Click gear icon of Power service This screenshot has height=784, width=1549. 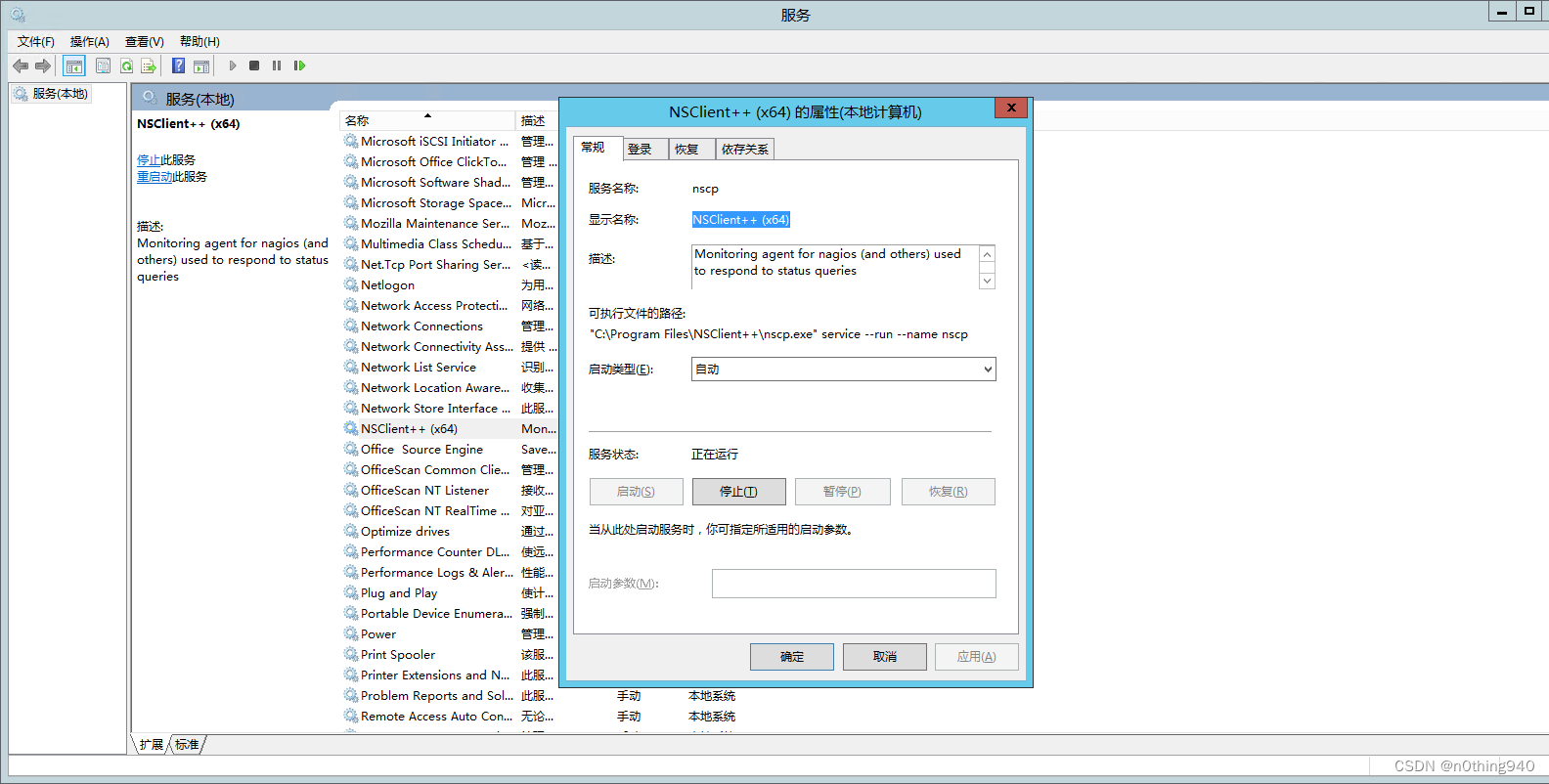click(351, 633)
